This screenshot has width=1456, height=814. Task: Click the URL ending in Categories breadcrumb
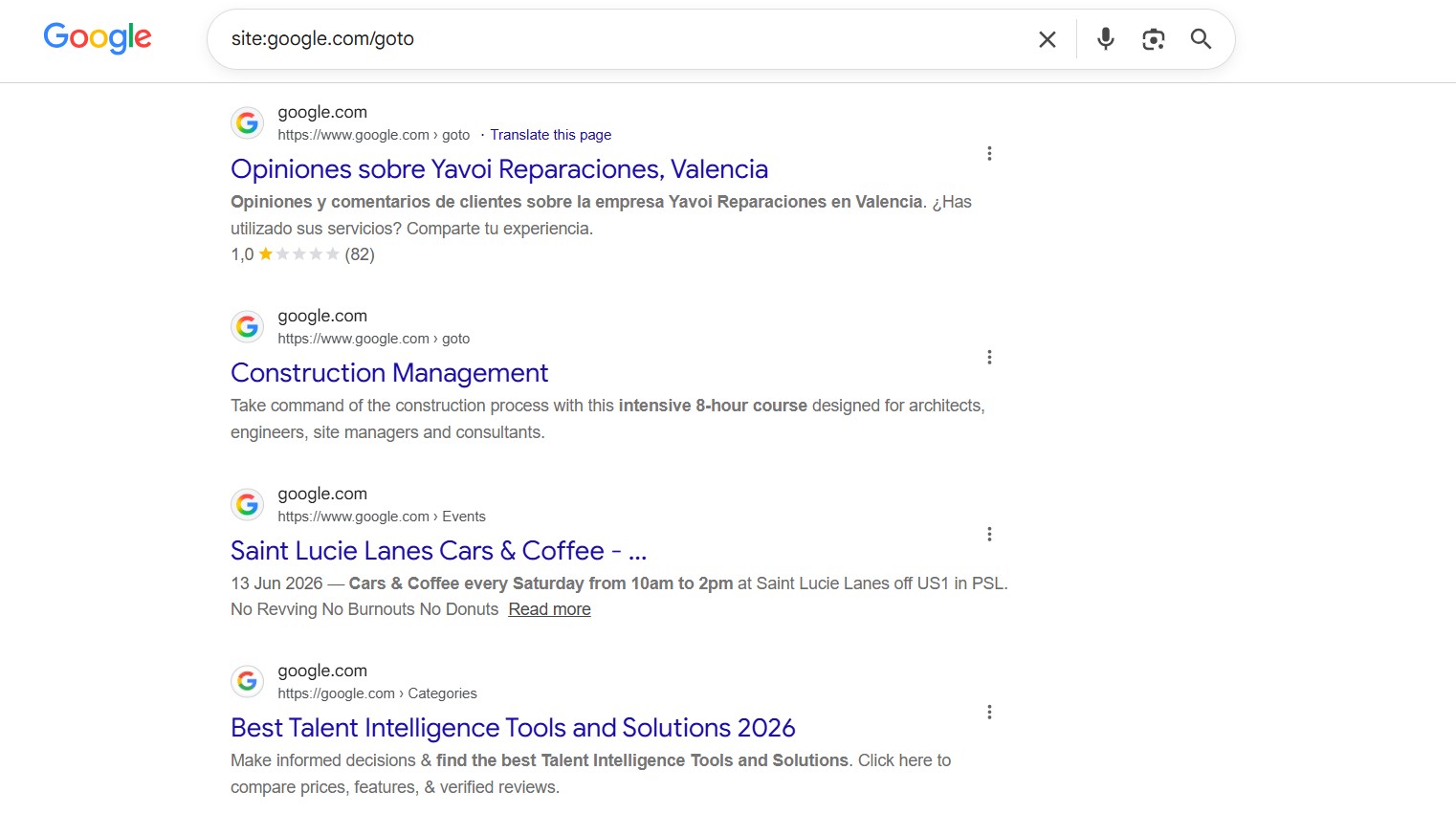(x=377, y=693)
